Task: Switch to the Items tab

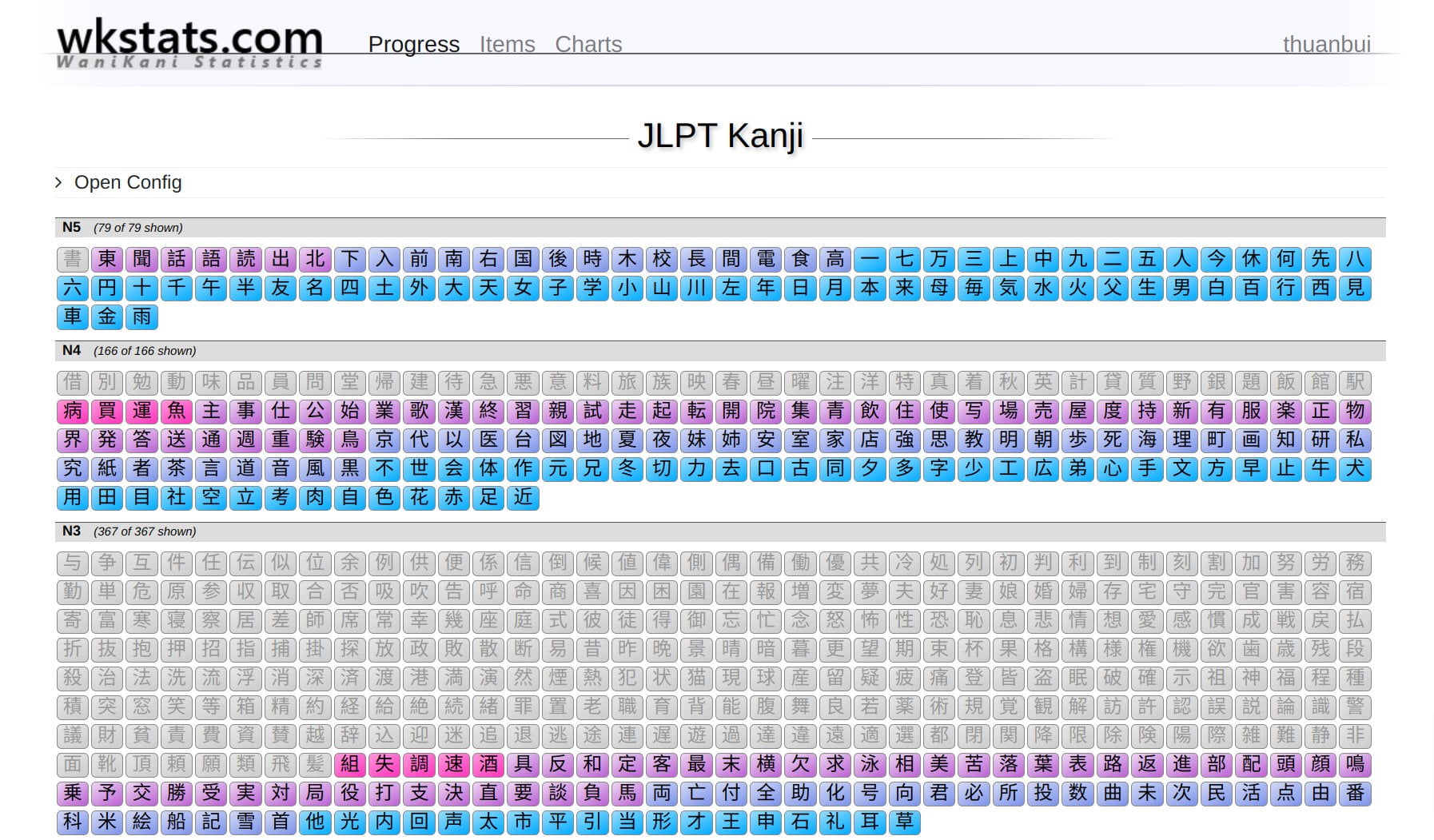Action: pos(507,45)
